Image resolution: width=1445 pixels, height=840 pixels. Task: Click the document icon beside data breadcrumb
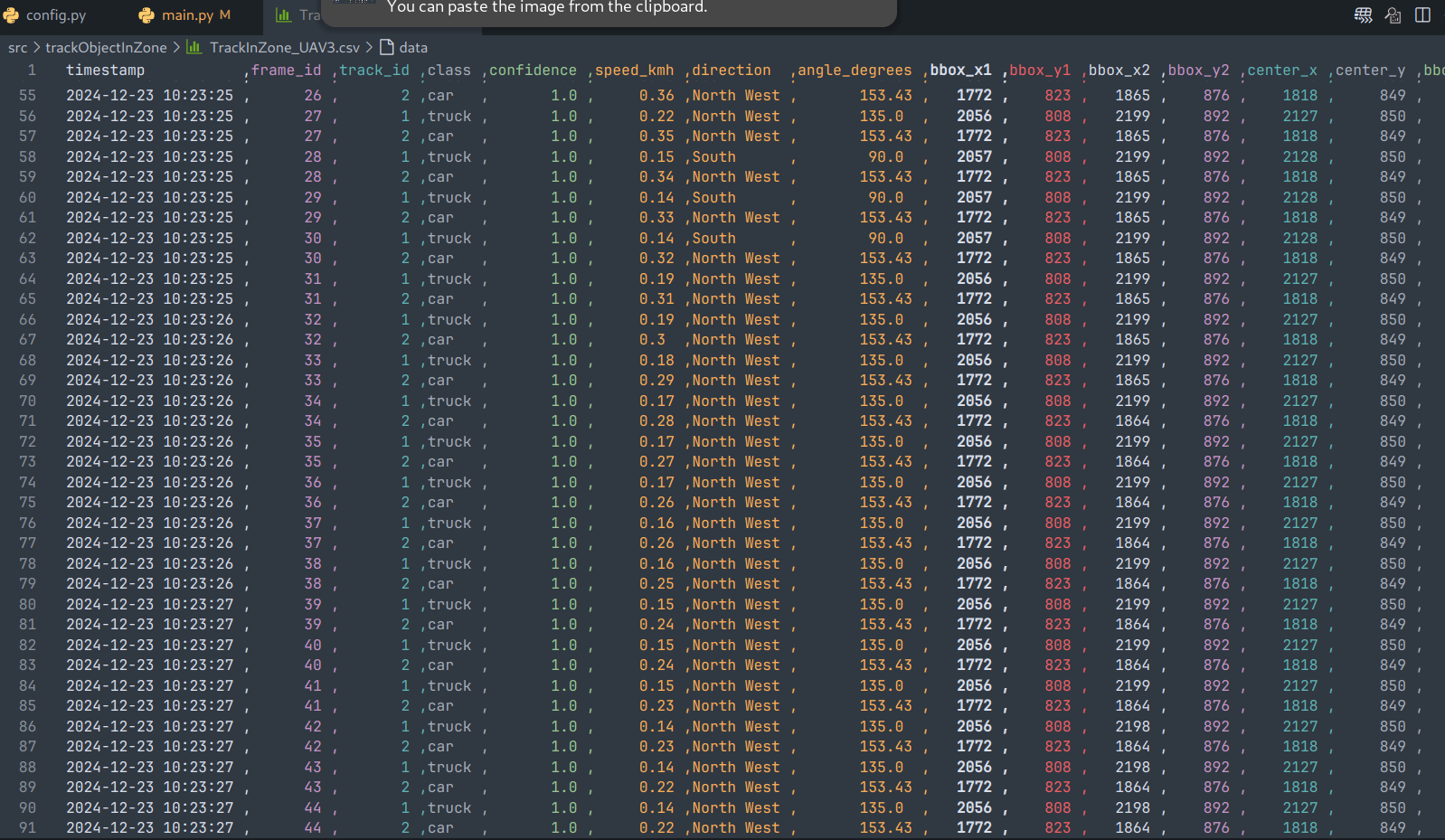pos(387,47)
